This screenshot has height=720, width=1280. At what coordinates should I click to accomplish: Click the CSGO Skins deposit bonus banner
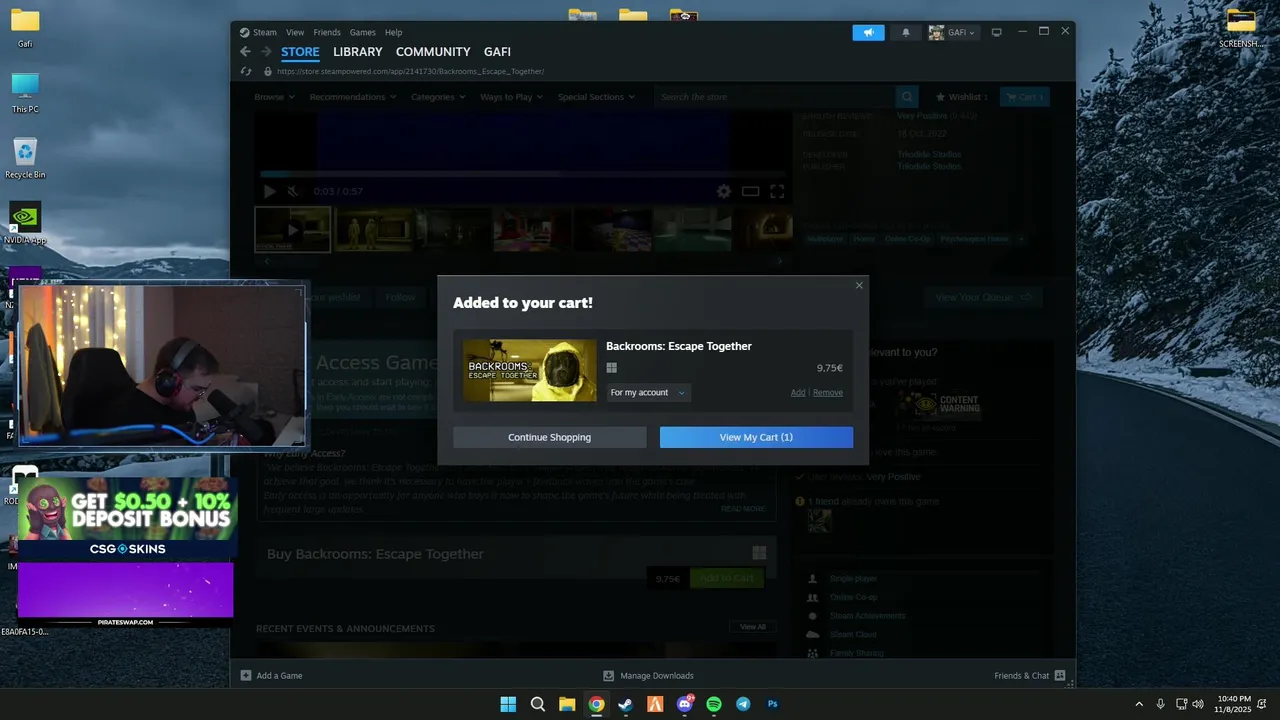127,518
